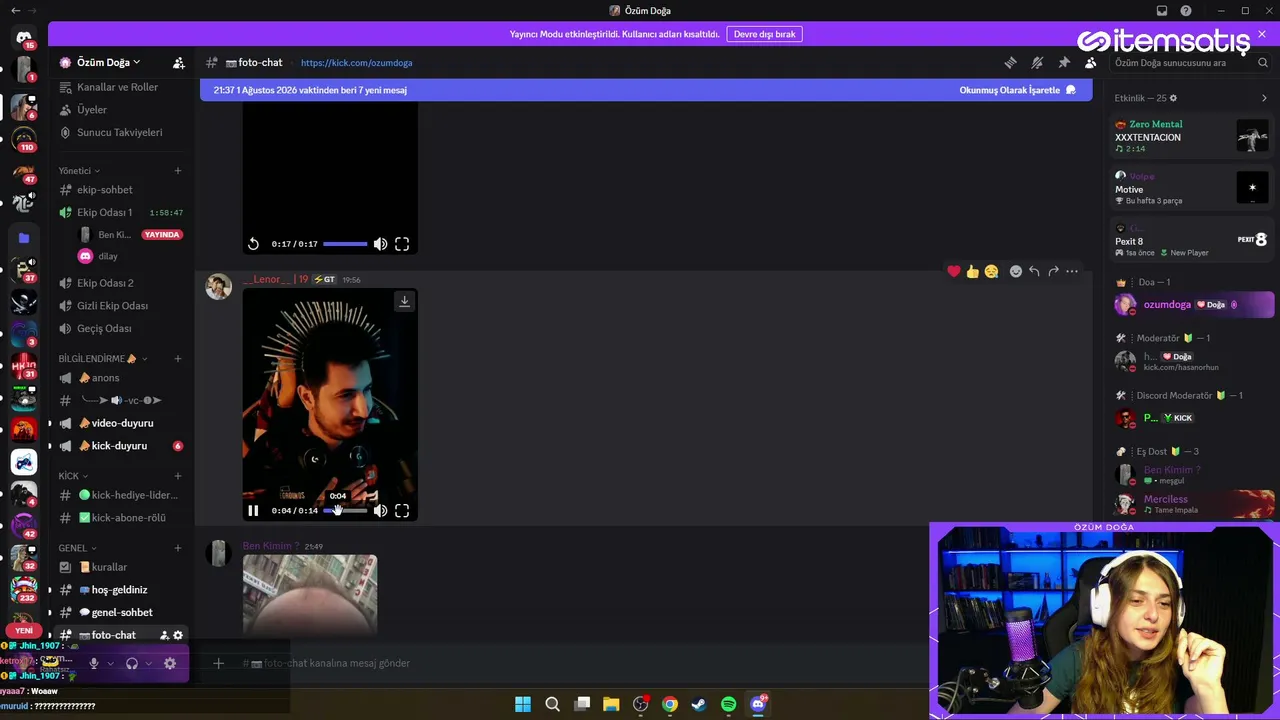
Task: Mark channel as read with Okunmuş Olarak İşaretle
Action: 1017,90
